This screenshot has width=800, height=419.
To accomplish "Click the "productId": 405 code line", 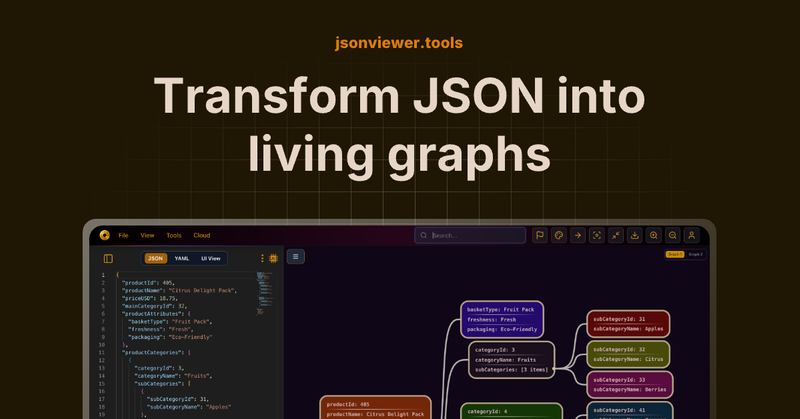I will 148,283.
